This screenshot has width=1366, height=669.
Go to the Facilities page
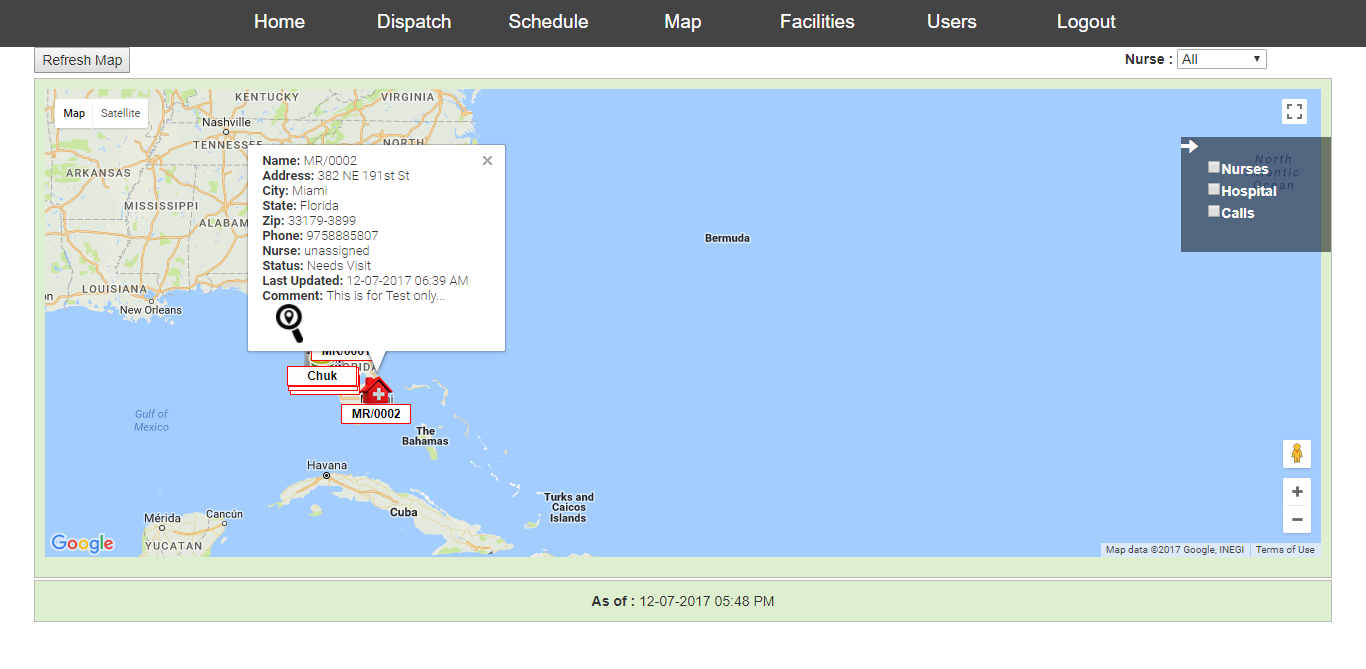(x=817, y=22)
